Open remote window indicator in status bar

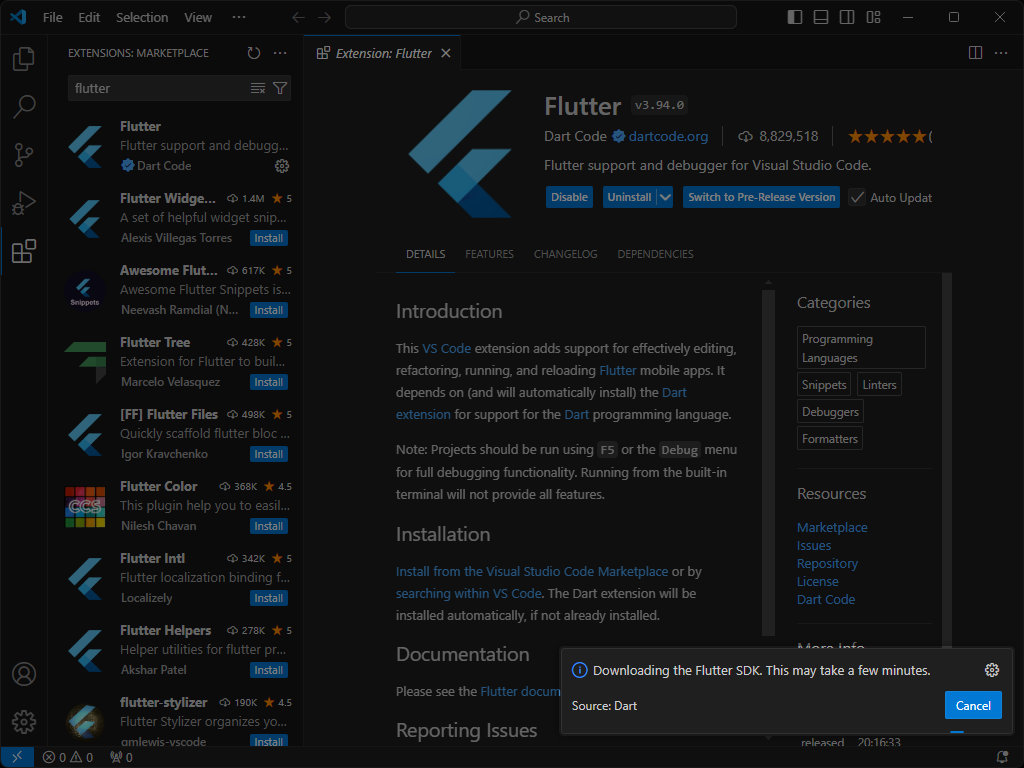pos(18,758)
